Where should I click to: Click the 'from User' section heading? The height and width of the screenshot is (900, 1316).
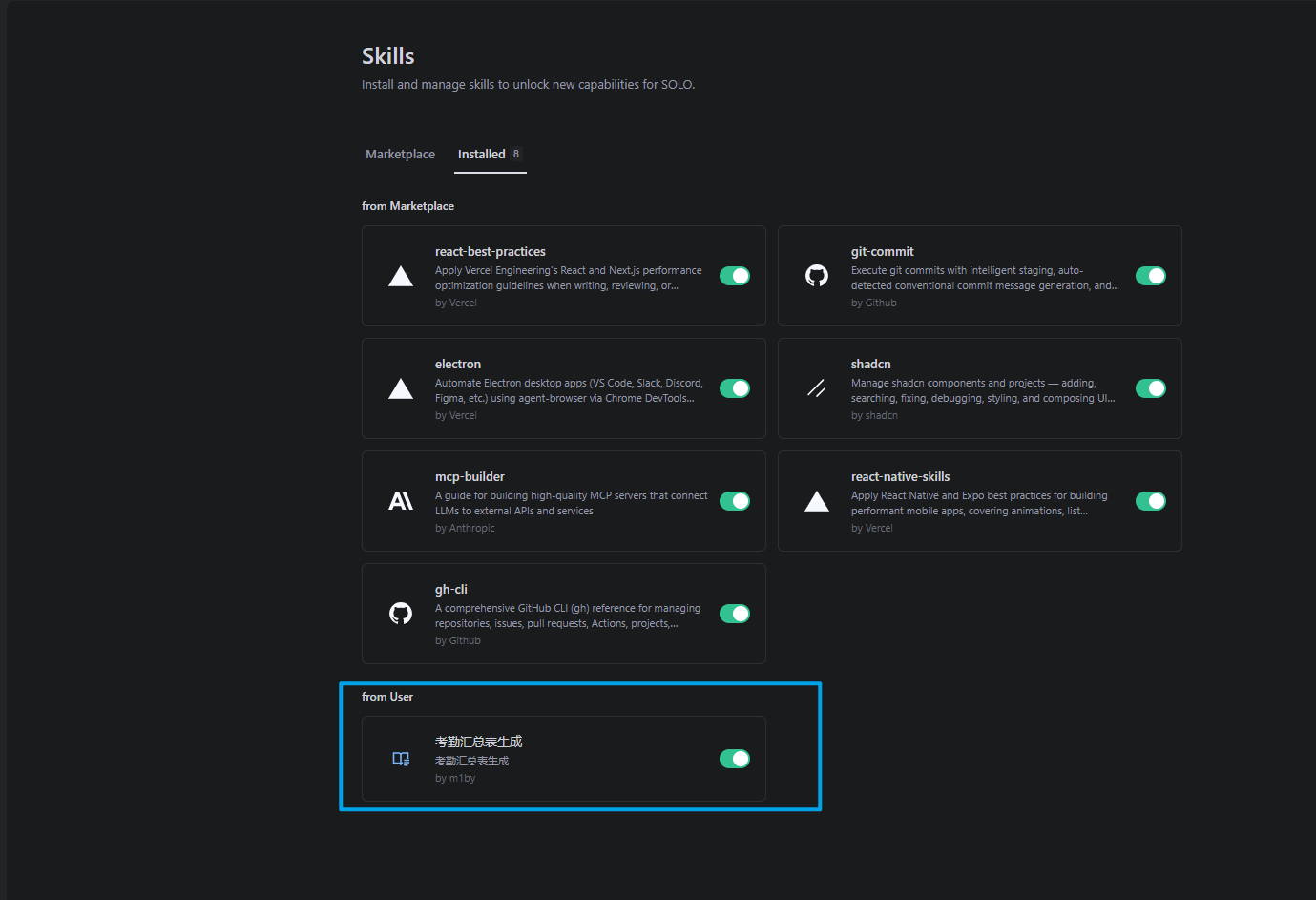(x=387, y=697)
